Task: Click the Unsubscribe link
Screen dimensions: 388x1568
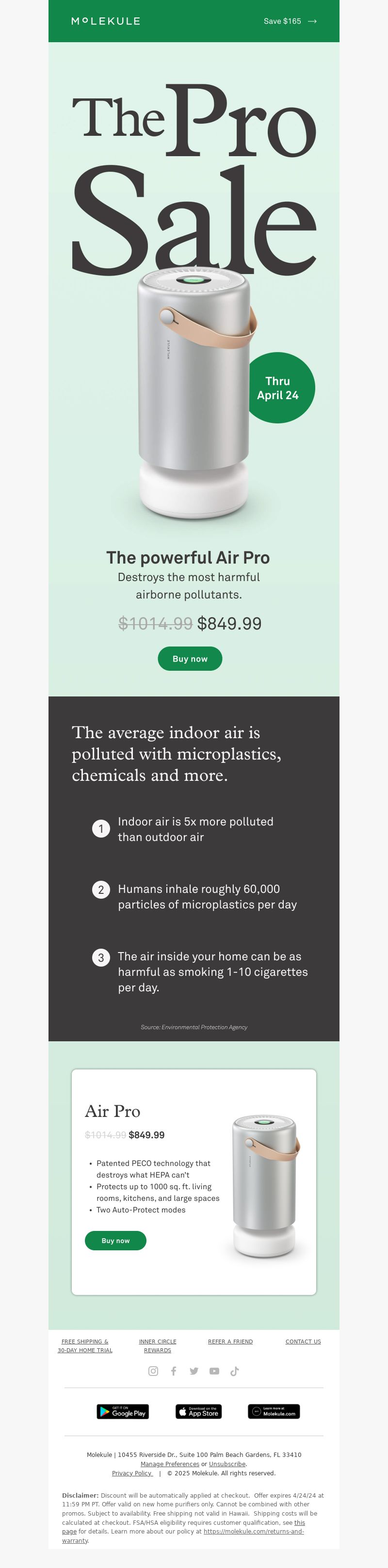Action: (227, 1464)
